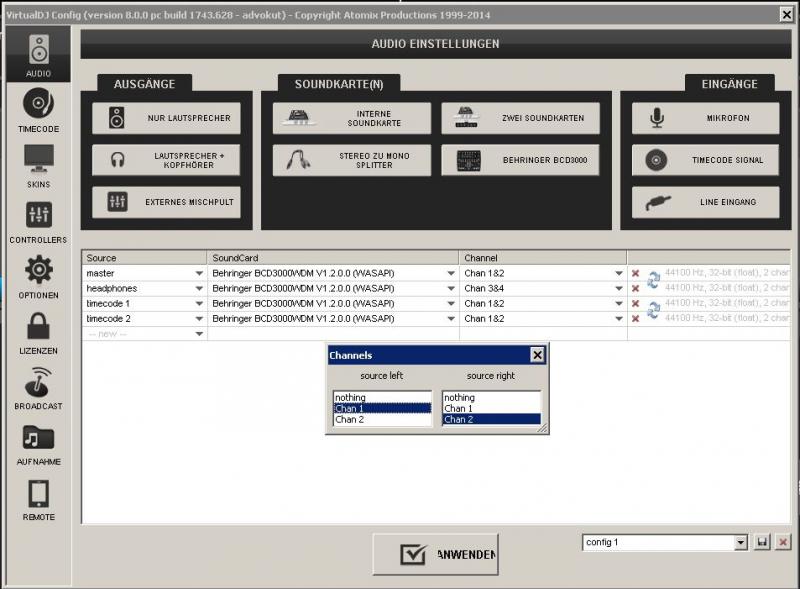This screenshot has height=589, width=800.
Task: Open the Broadcast section in sidebar
Action: point(38,388)
